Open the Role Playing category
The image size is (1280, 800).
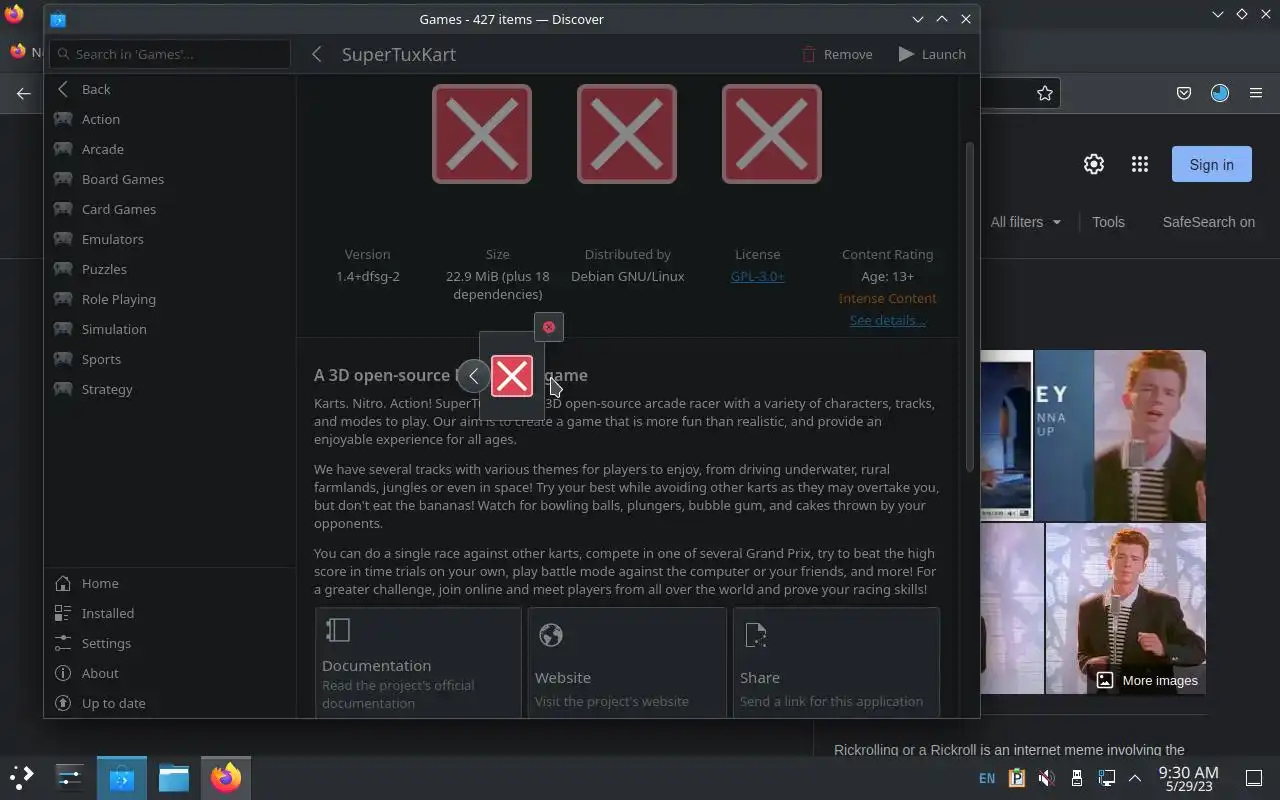tap(170, 299)
